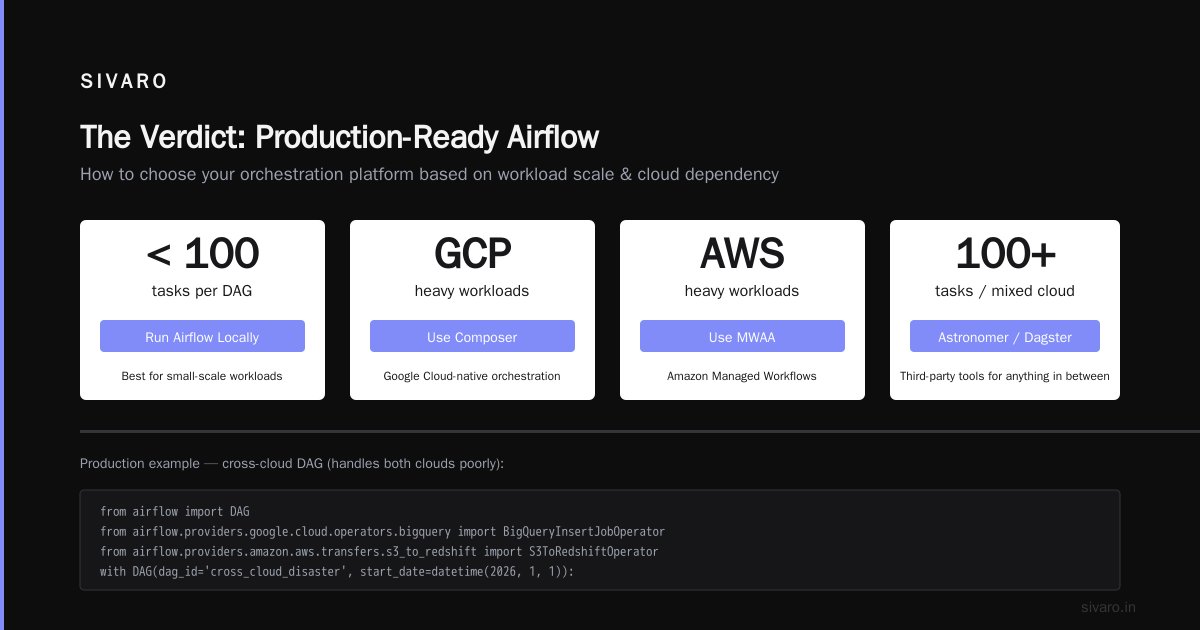Click the '100+' card heading

coord(1005,254)
